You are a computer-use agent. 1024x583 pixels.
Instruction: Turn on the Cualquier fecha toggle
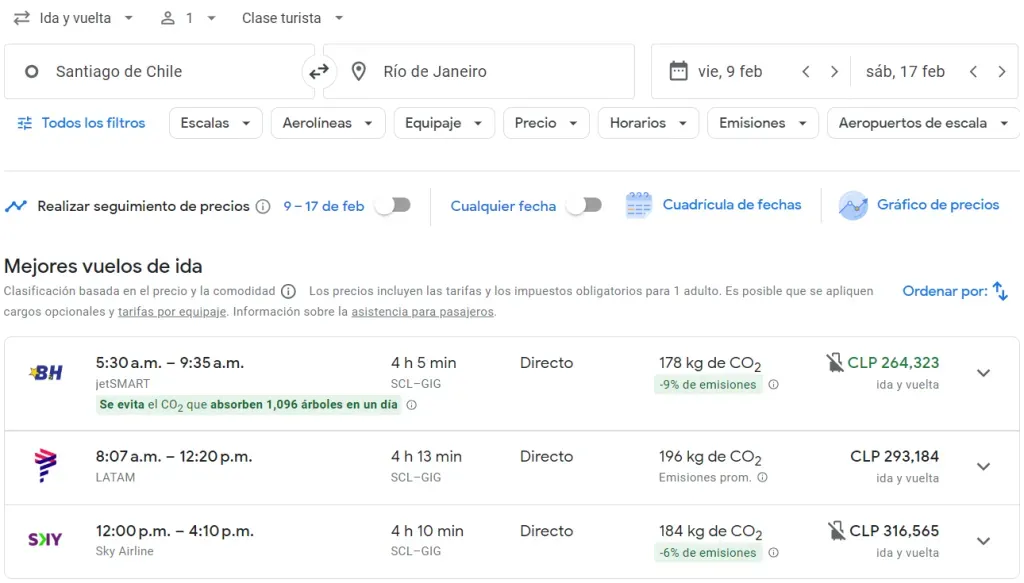tap(583, 206)
